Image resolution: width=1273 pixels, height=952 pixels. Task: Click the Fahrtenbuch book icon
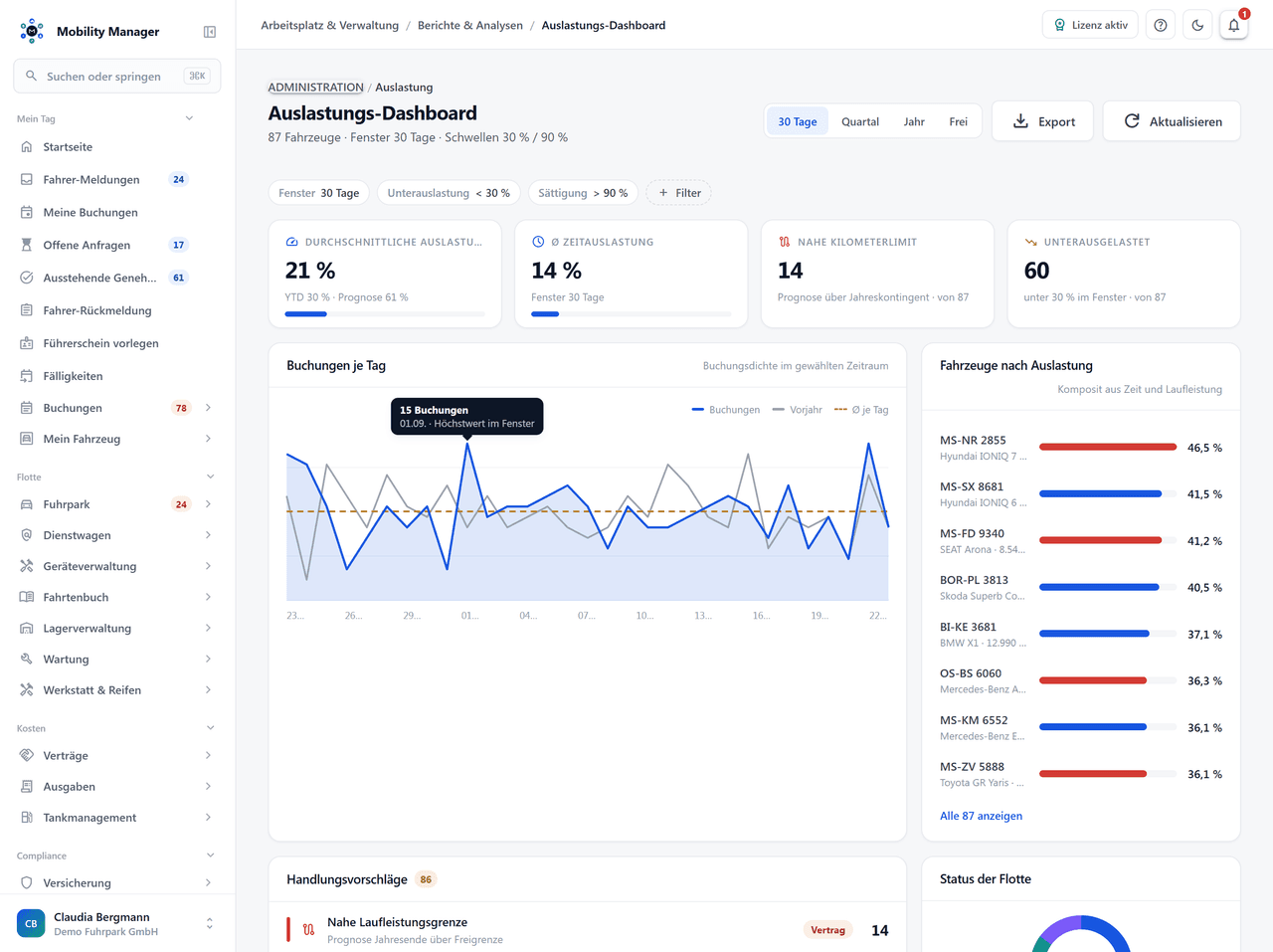27,597
